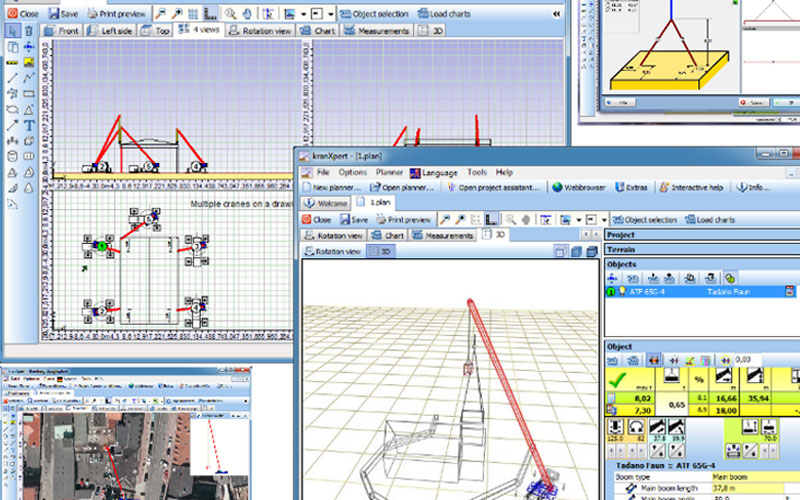Select the Text tool in left palette

click(x=29, y=124)
